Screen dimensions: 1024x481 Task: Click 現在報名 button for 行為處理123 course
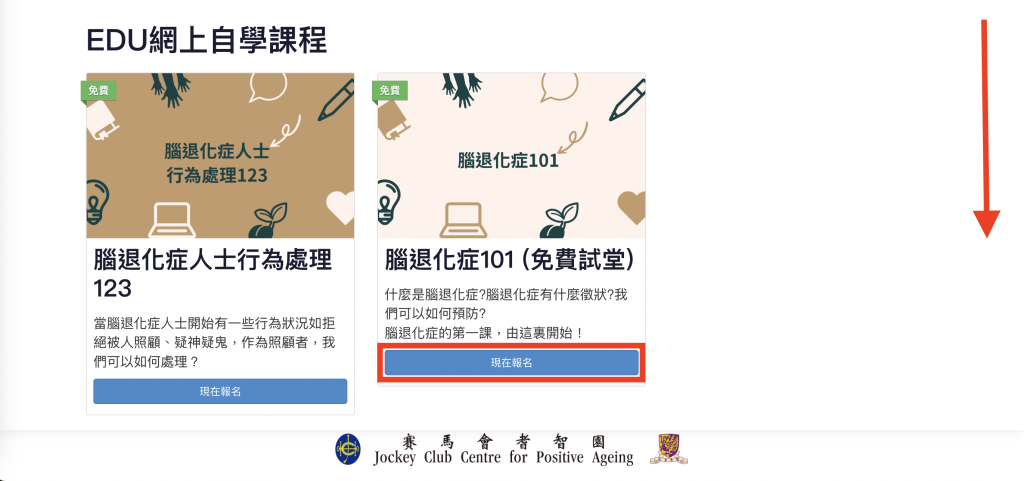(x=220, y=392)
